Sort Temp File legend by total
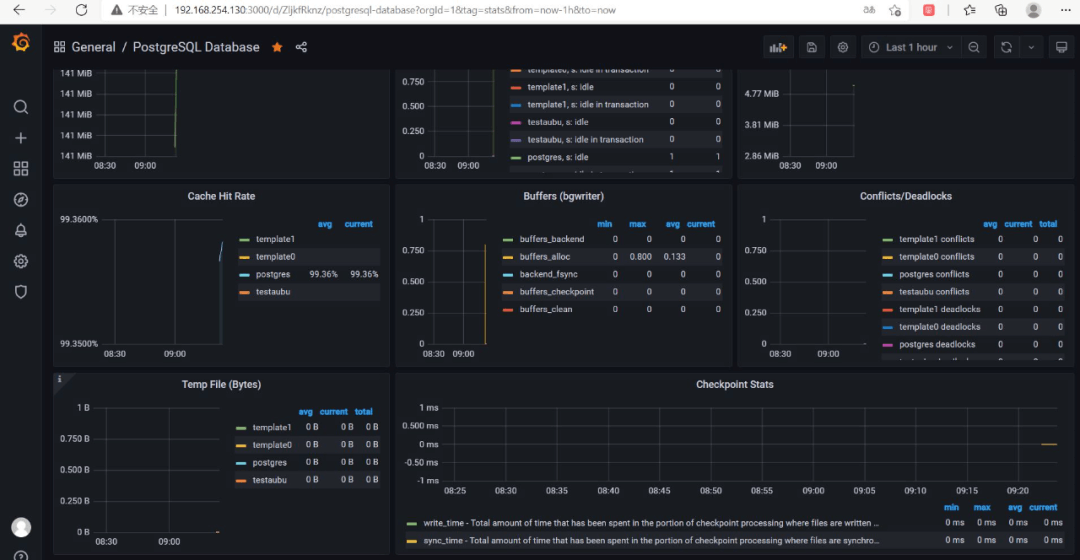Viewport: 1080px width, 560px height. pyautogui.click(x=364, y=412)
